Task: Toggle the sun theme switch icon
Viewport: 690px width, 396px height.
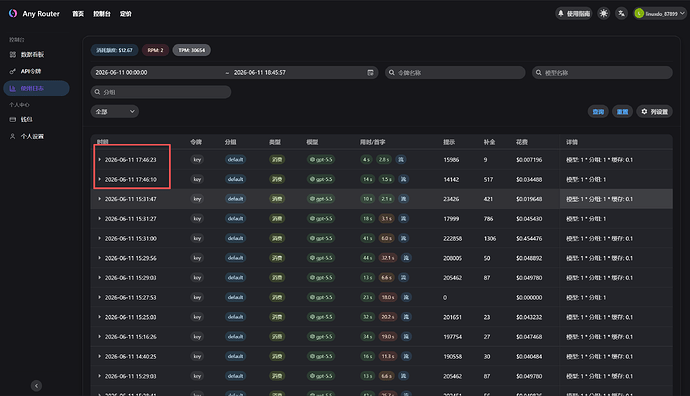Action: coord(603,14)
